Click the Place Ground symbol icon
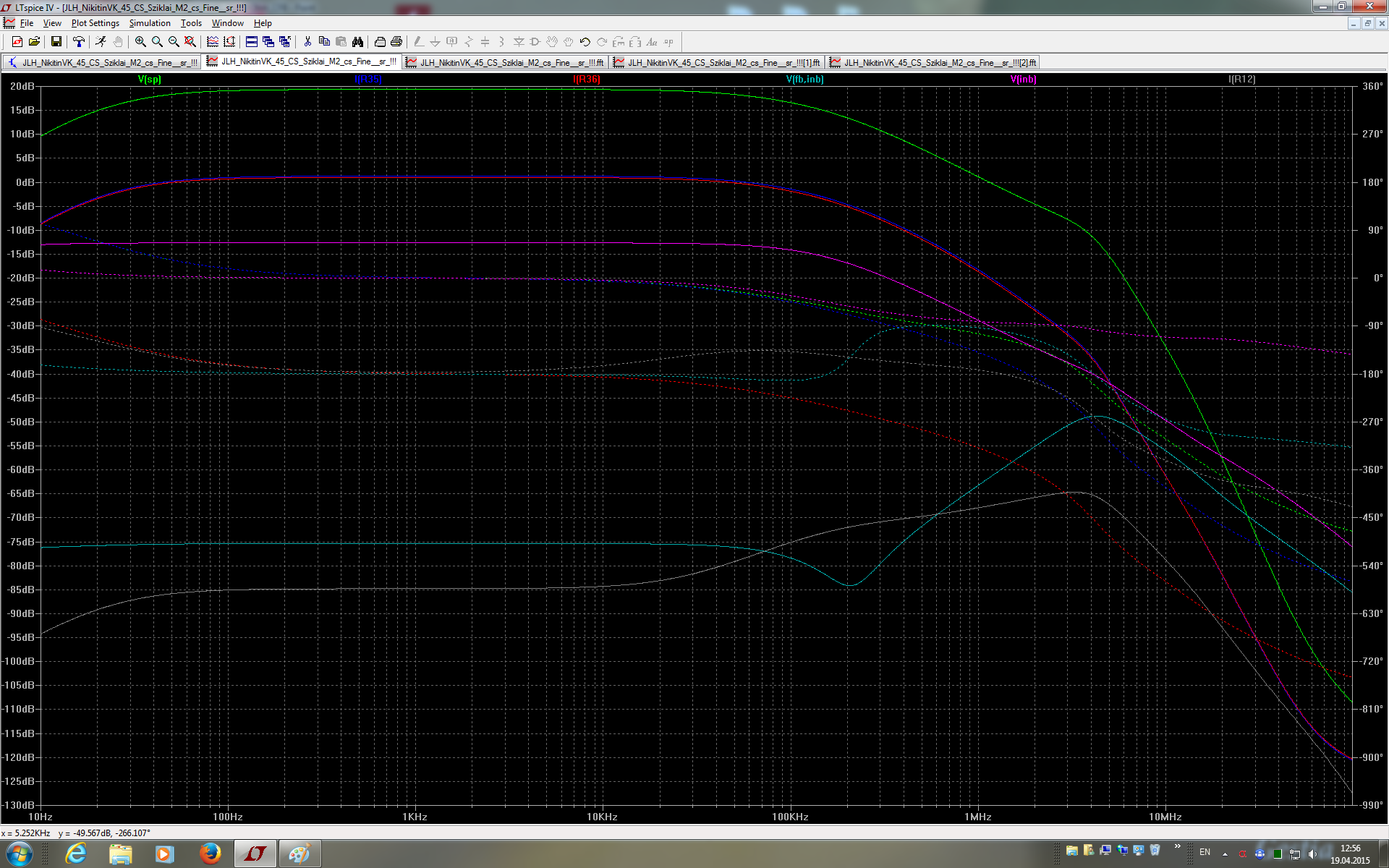 436,42
